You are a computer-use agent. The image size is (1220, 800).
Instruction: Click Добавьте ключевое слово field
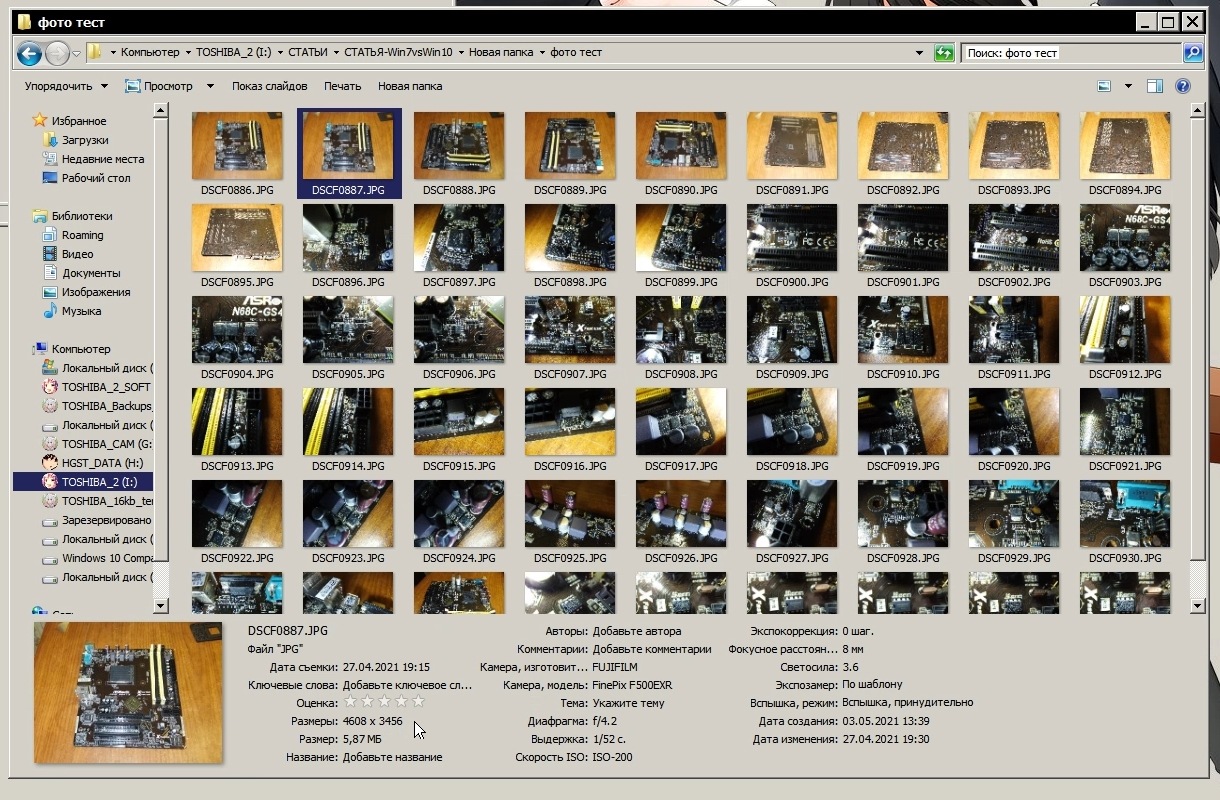pyautogui.click(x=407, y=685)
